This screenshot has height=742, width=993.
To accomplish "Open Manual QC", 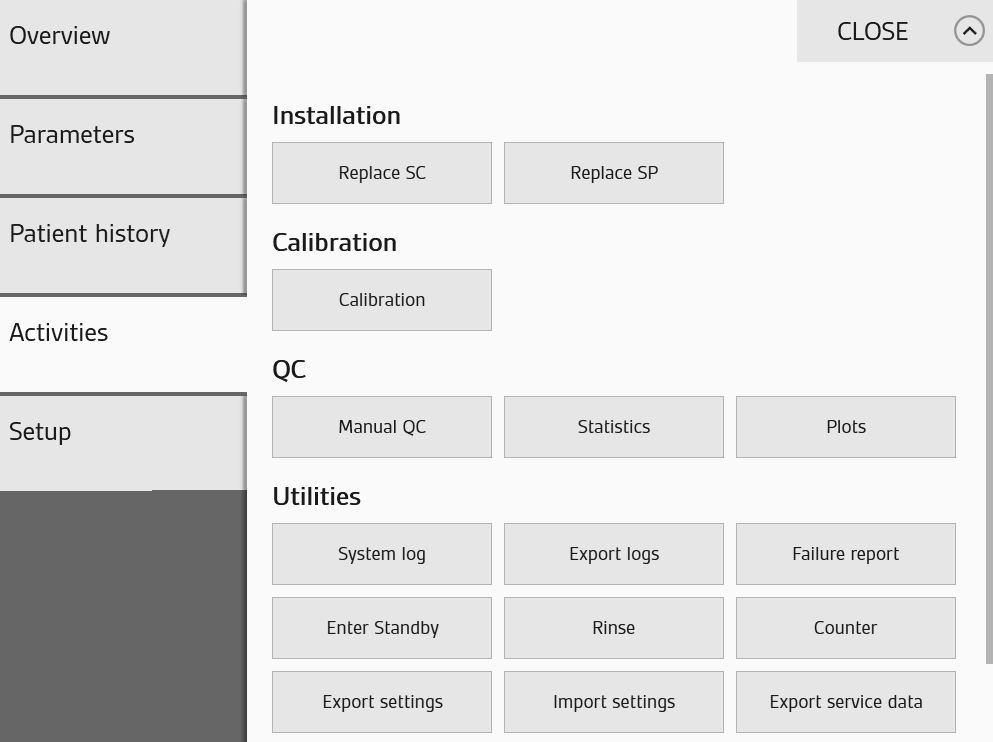I will [x=382, y=427].
